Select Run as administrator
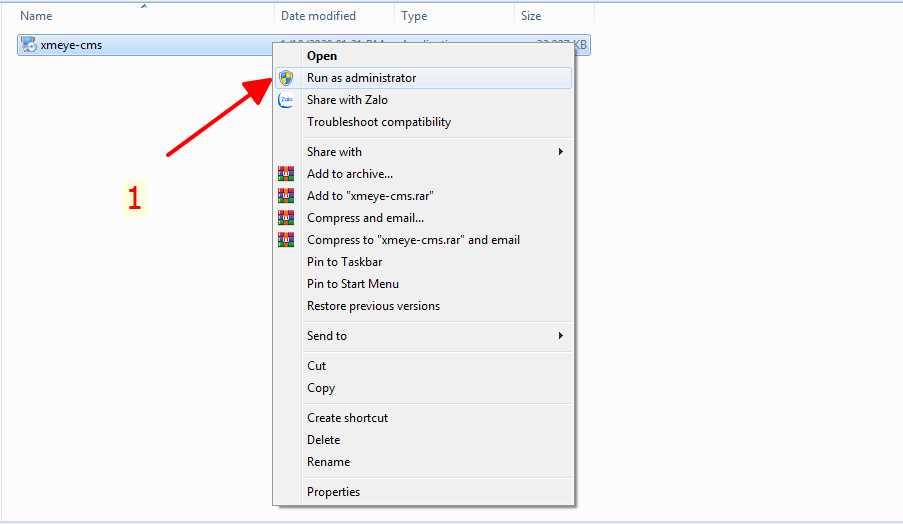The height and width of the screenshot is (524, 903). click(x=423, y=78)
